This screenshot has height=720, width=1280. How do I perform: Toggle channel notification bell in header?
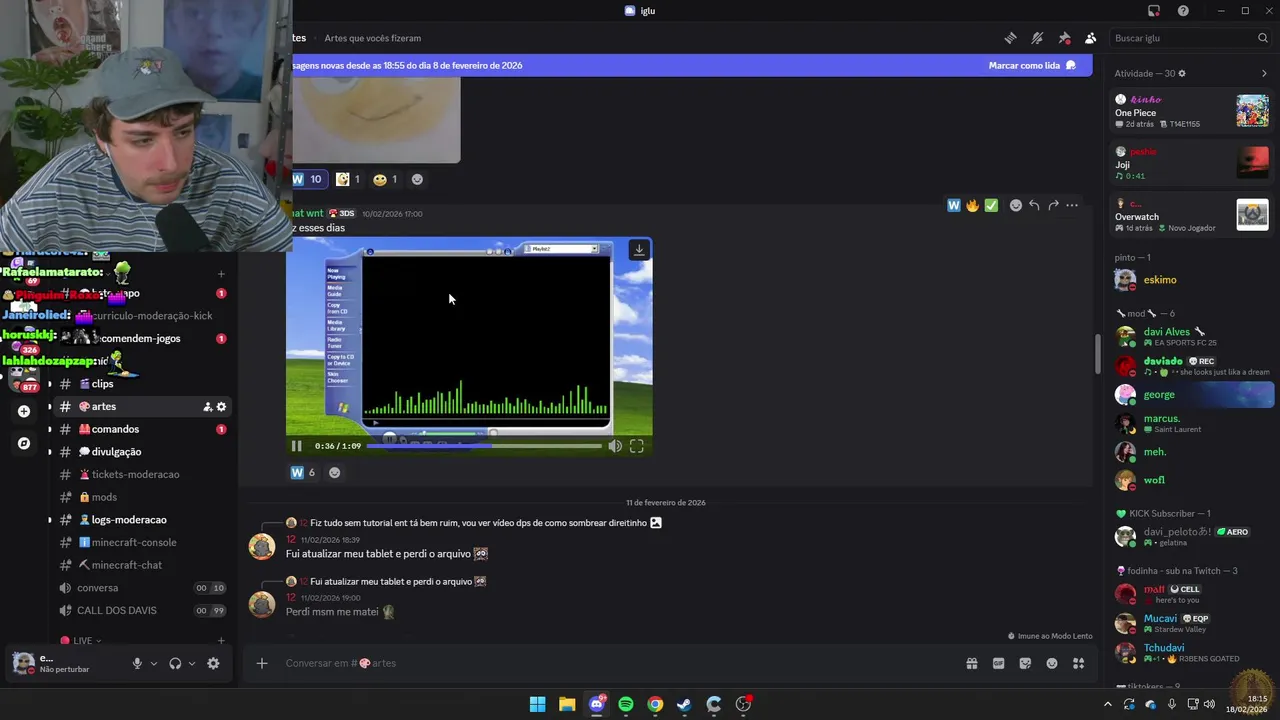(x=1037, y=38)
